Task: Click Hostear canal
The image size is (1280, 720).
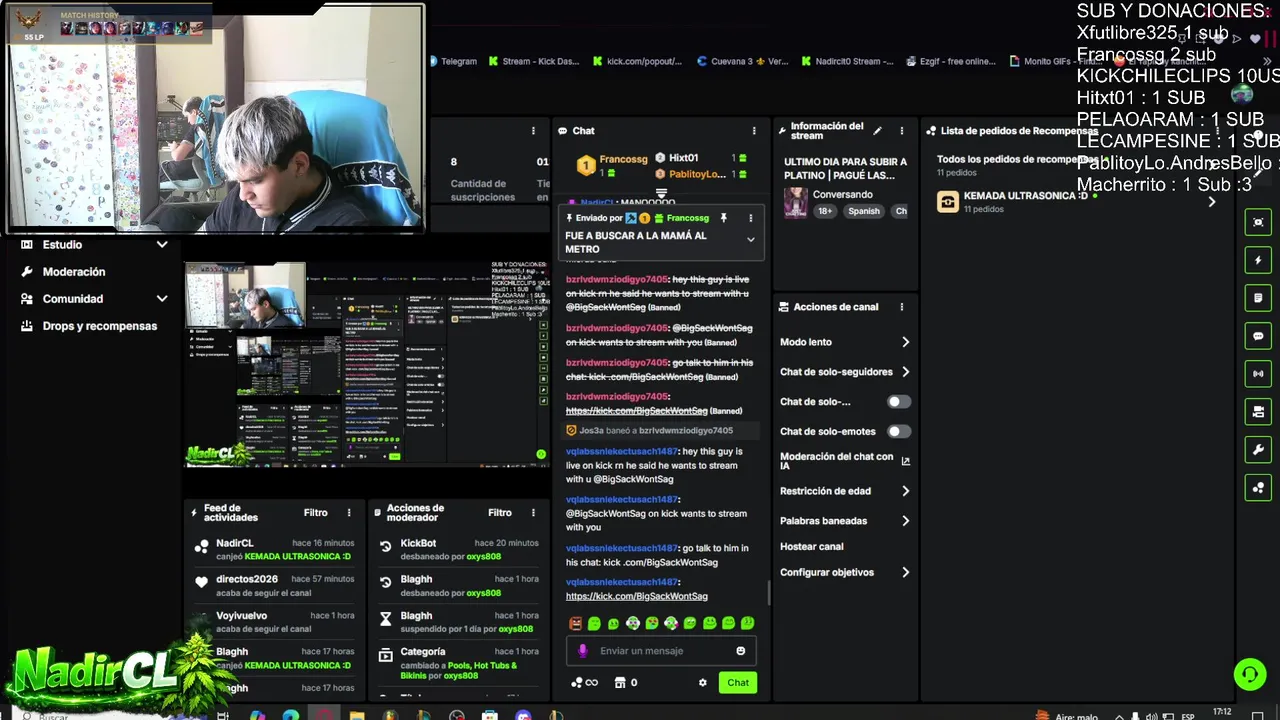Action: [812, 547]
